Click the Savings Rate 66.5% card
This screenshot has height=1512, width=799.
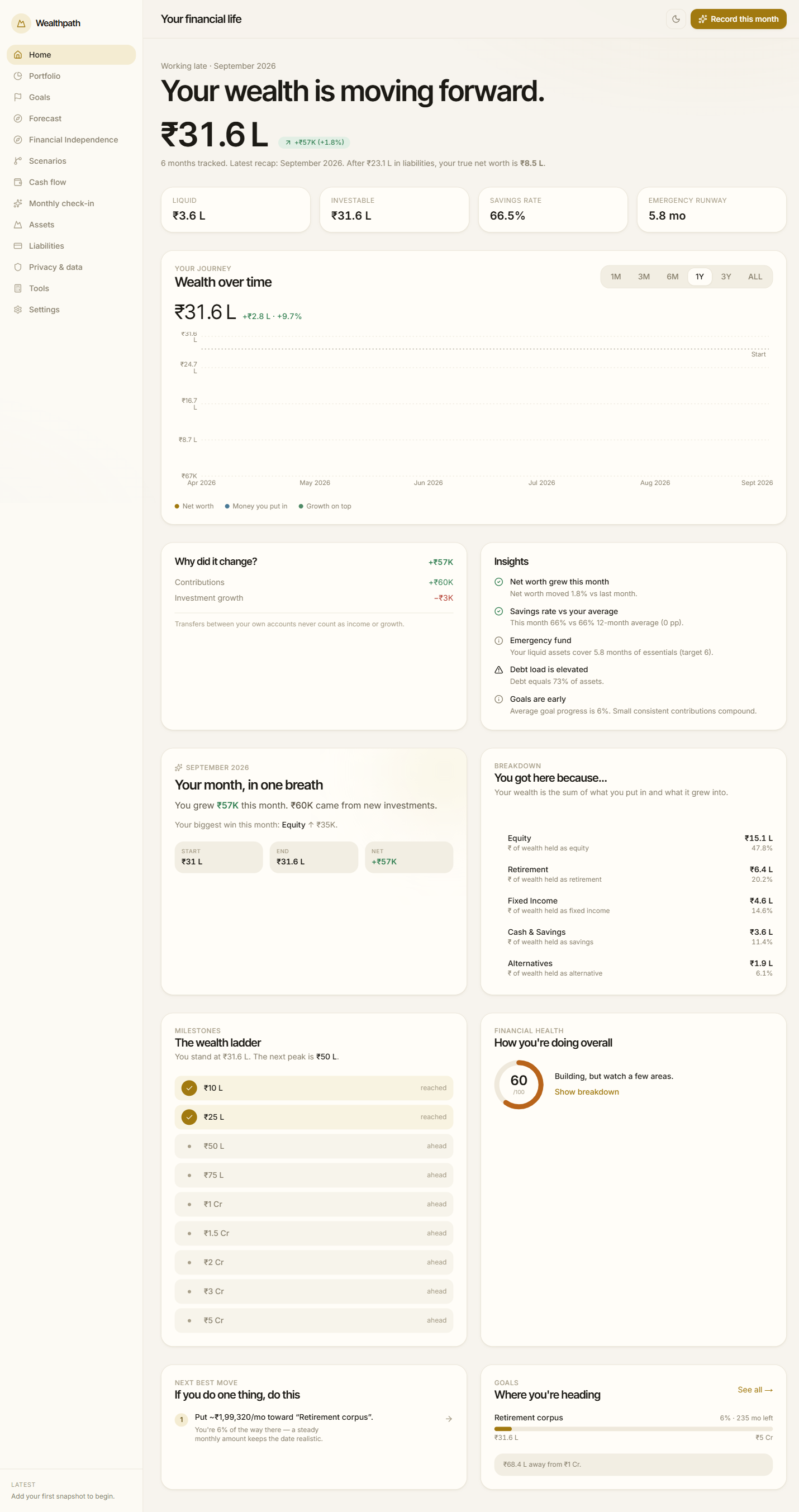pos(553,210)
